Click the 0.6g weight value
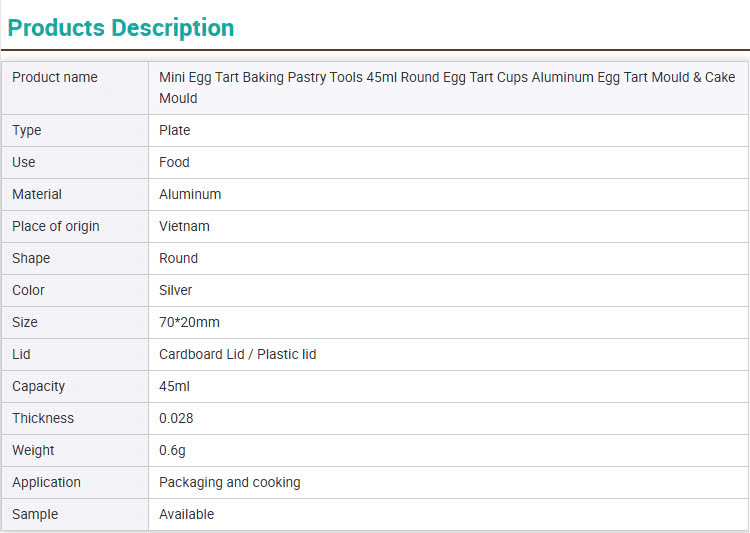 [172, 450]
